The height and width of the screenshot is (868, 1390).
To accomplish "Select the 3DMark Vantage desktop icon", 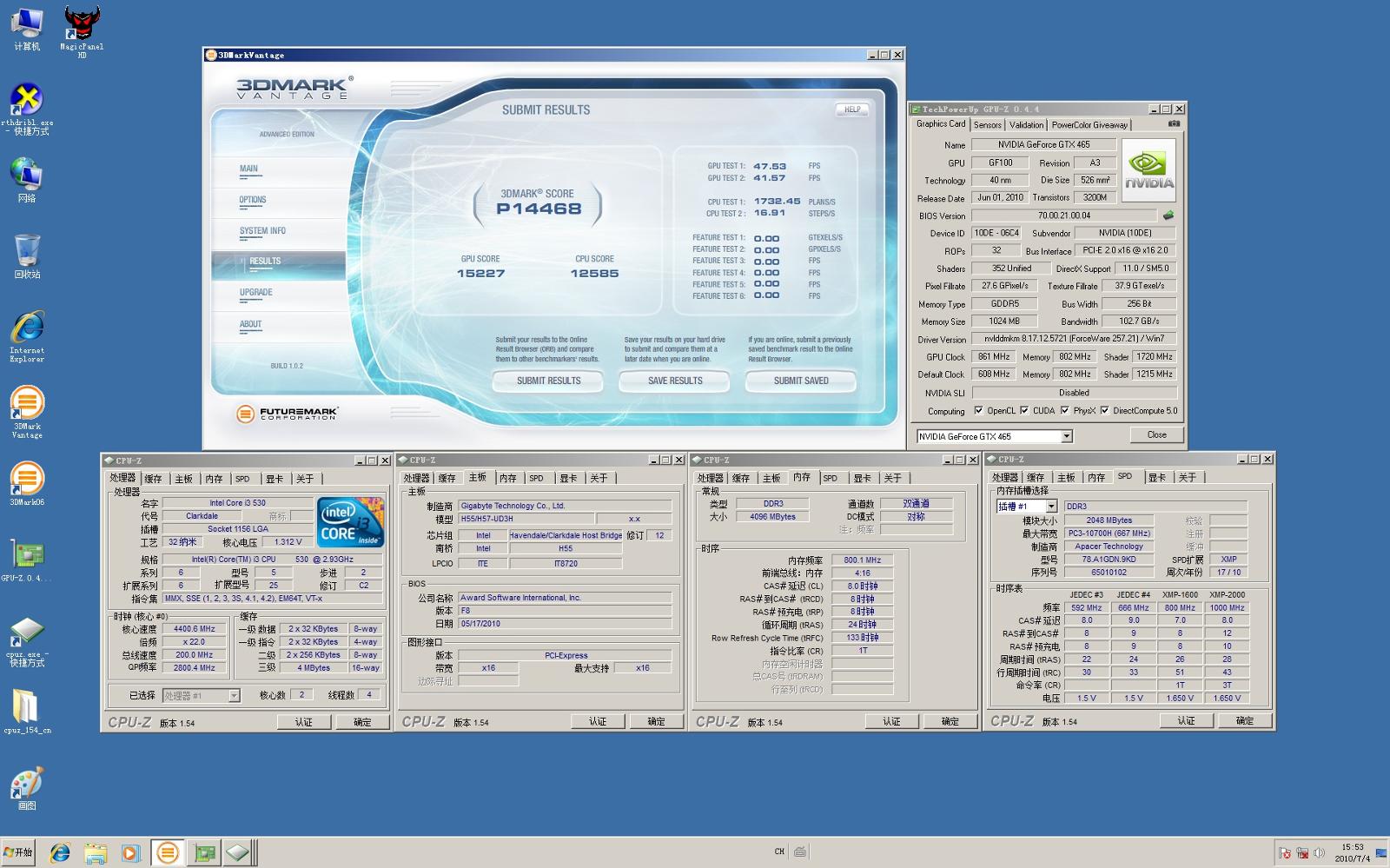I will pyautogui.click(x=27, y=413).
